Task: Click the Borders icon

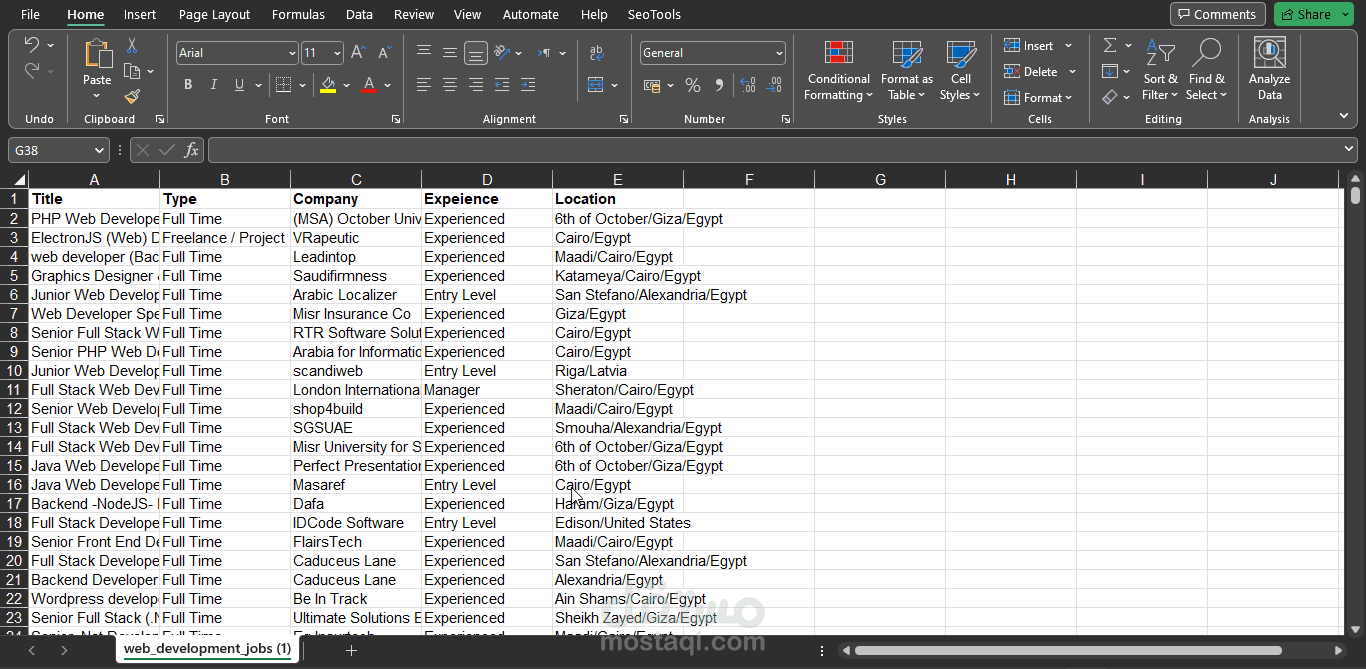Action: tap(283, 85)
